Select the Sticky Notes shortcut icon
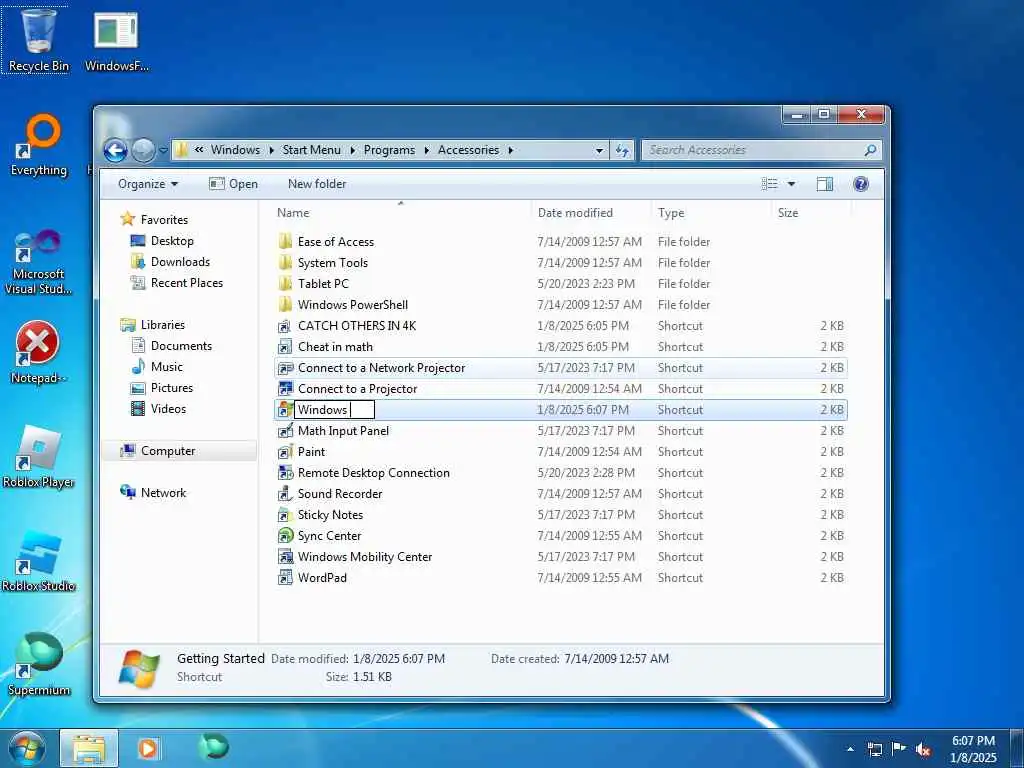Image resolution: width=1024 pixels, height=768 pixels. [x=285, y=515]
